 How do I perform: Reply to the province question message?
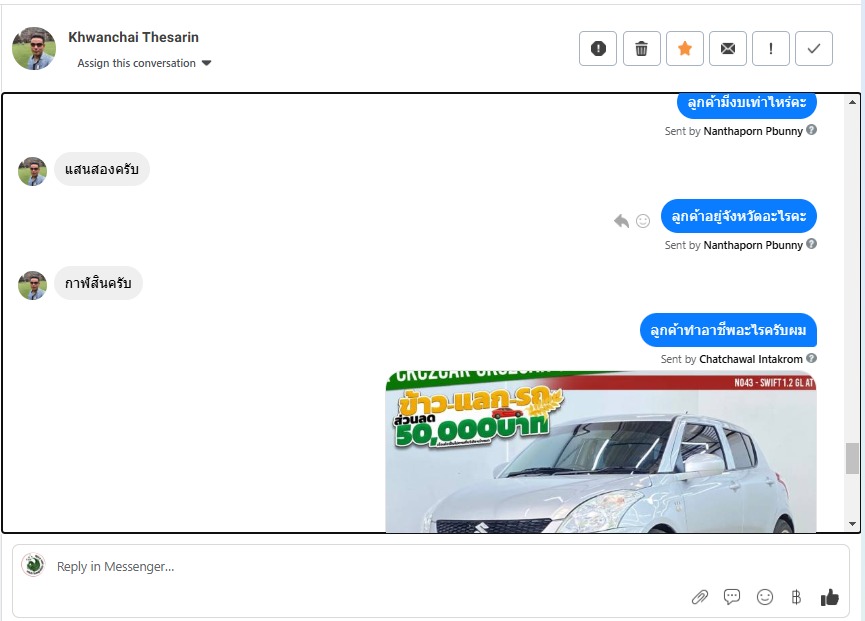[622, 221]
